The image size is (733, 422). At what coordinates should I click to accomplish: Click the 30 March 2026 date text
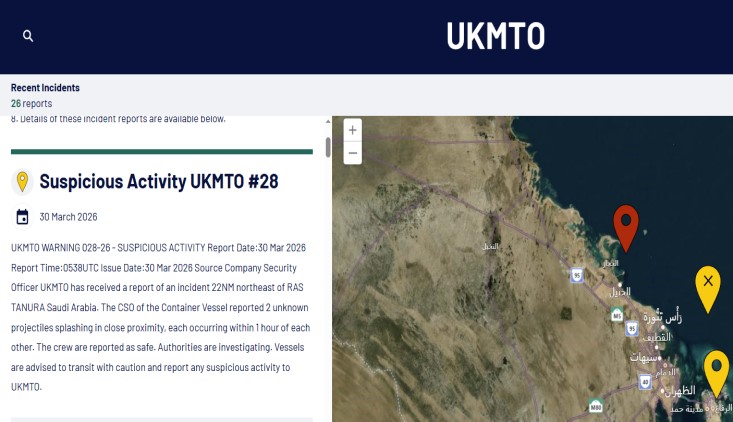coord(68,217)
